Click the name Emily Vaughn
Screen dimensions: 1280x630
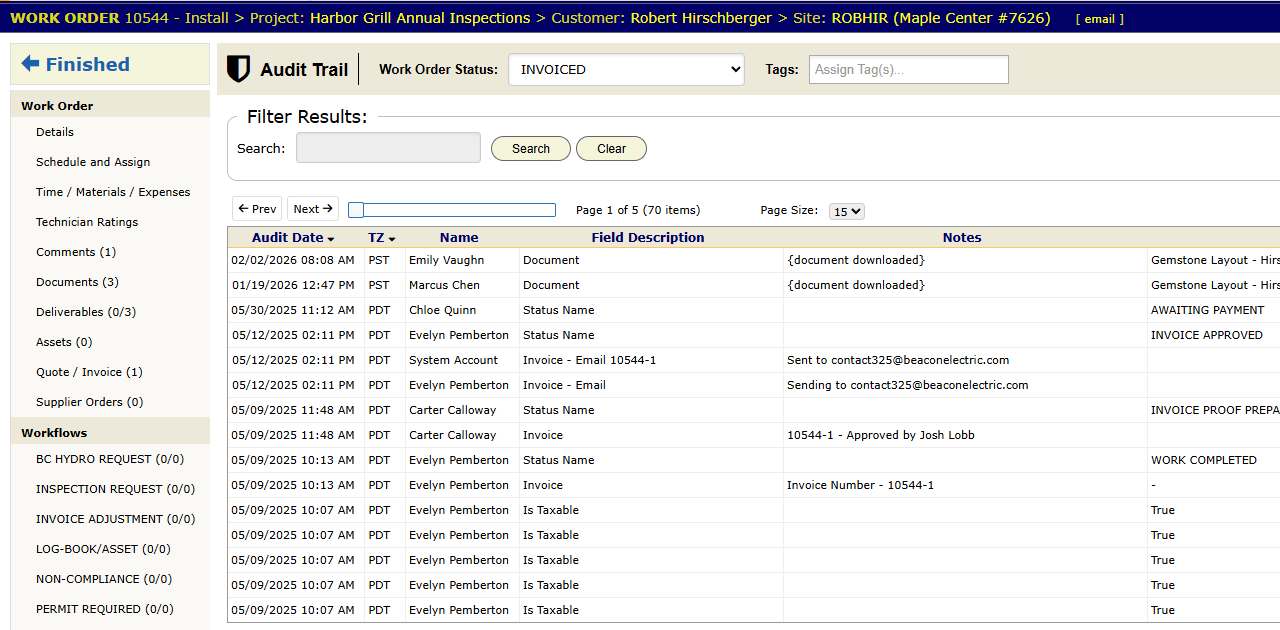click(x=446, y=260)
